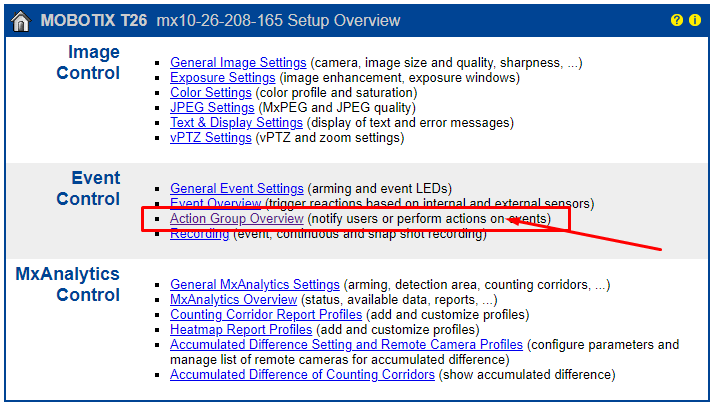Click the Image Control section heading
715x409 pixels.
point(88,62)
